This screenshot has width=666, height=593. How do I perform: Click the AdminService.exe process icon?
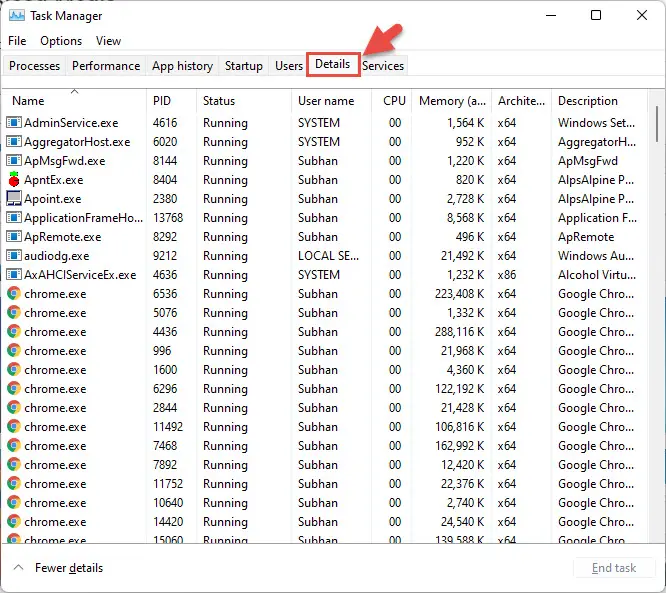[14, 123]
